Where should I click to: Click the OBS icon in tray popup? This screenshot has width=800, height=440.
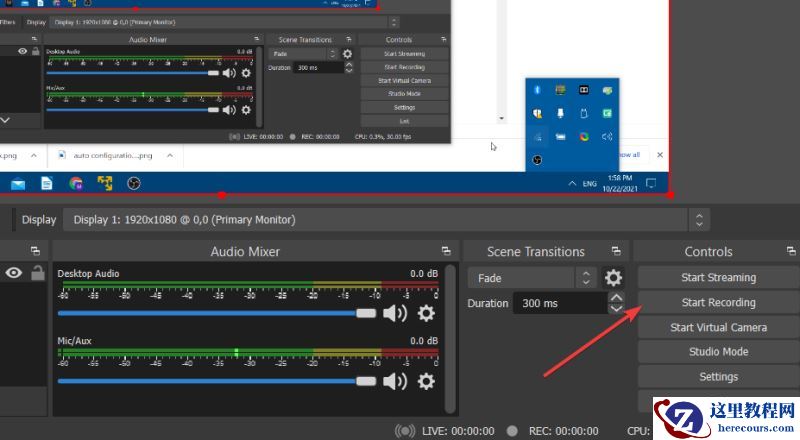click(x=537, y=160)
